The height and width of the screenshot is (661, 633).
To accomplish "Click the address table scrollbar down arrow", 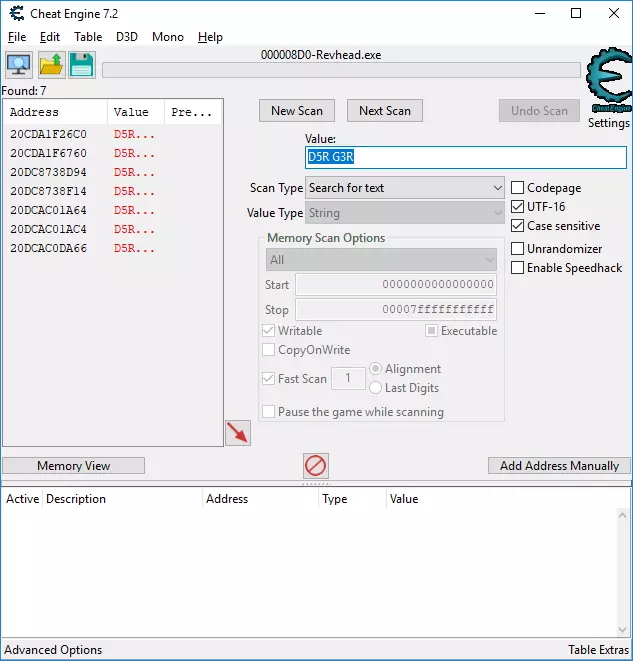I will coord(622,629).
